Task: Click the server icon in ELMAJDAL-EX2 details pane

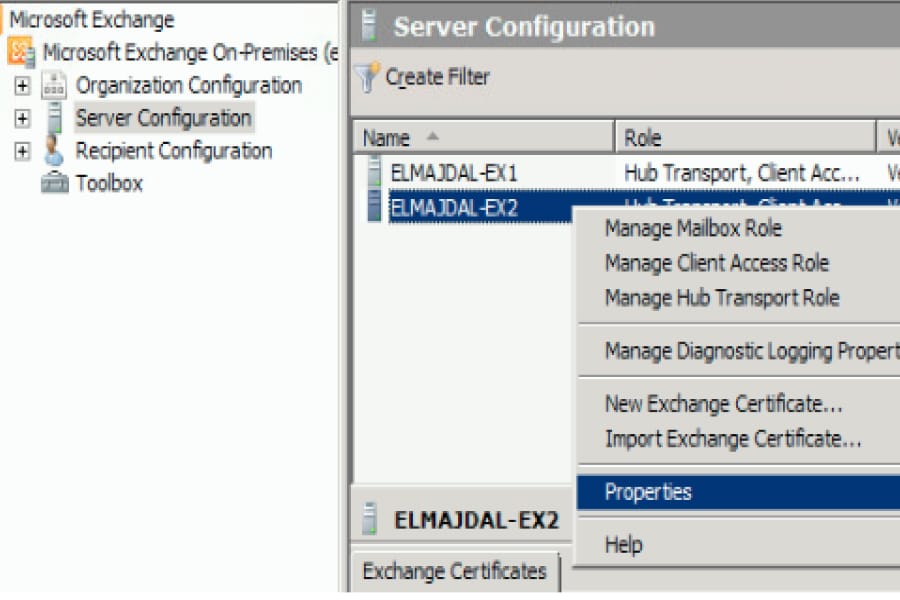Action: pyautogui.click(x=370, y=518)
